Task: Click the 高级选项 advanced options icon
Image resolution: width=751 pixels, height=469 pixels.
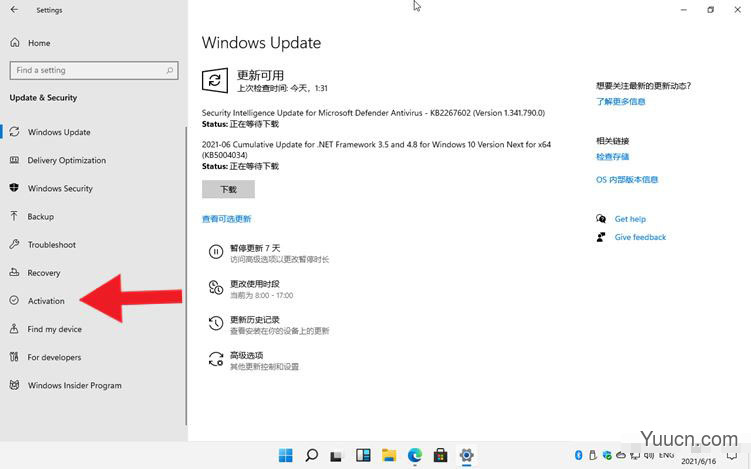Action: 216,359
